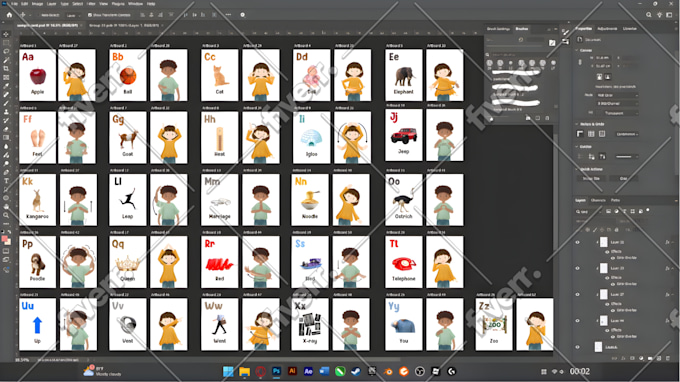The width and height of the screenshot is (680, 382).
Task: Open the color Mode dropdown in Properties
Action: [x=617, y=95]
